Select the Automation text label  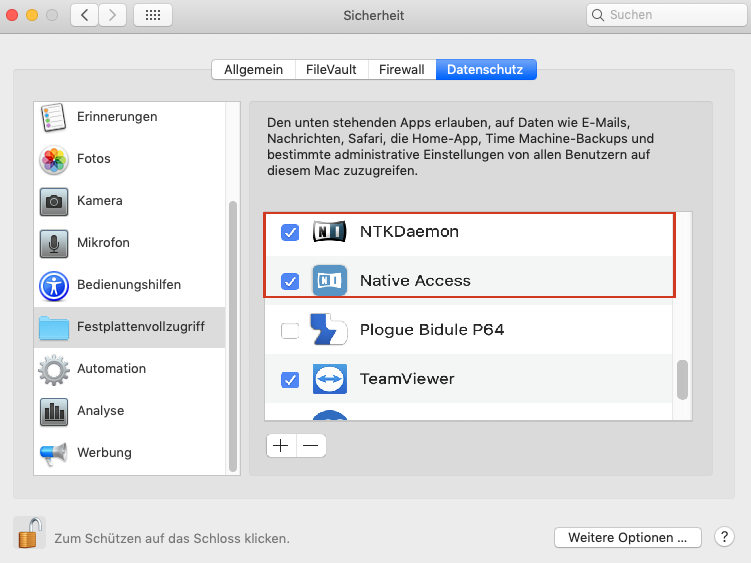112,368
